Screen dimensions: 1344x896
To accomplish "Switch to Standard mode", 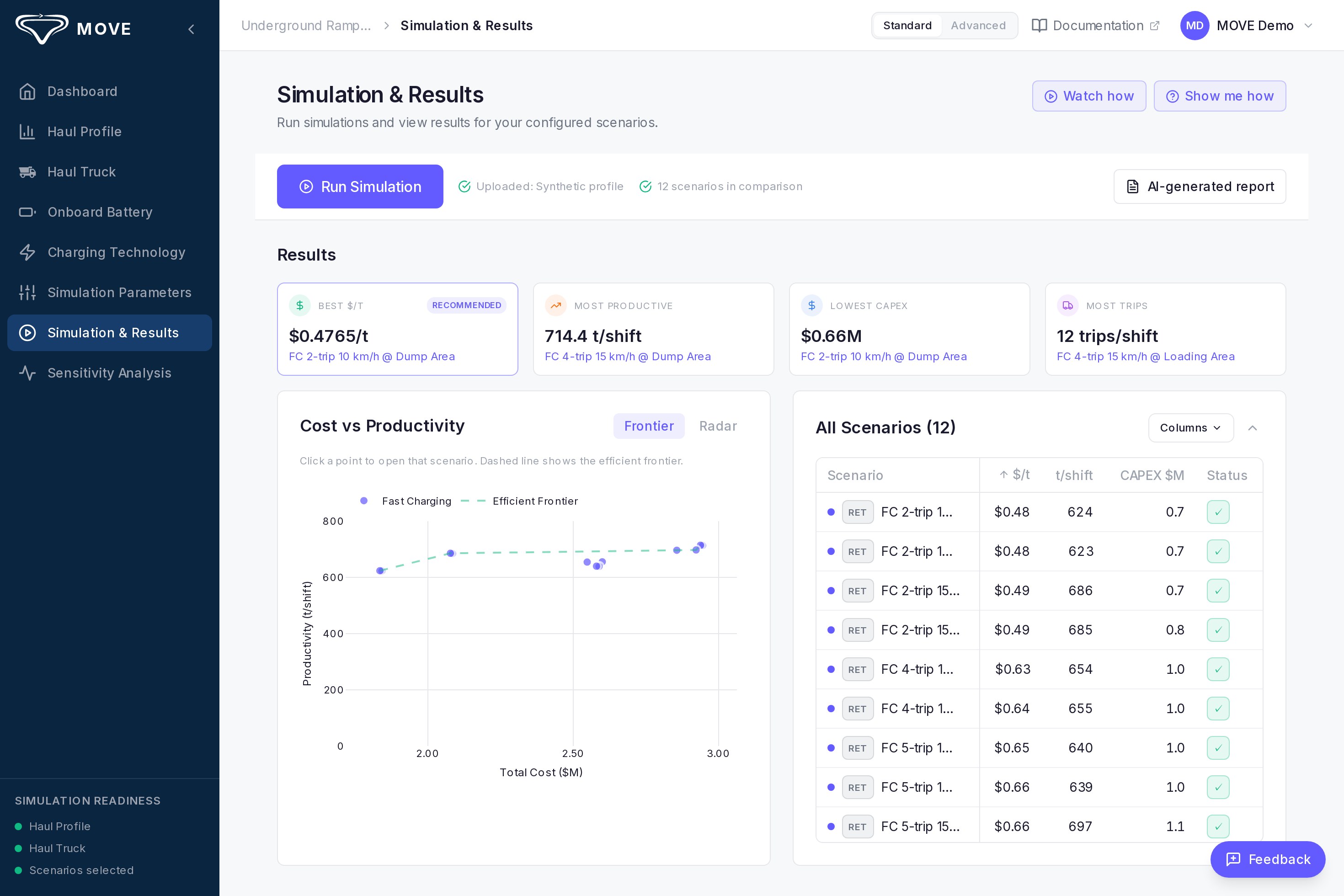I will 907,26.
